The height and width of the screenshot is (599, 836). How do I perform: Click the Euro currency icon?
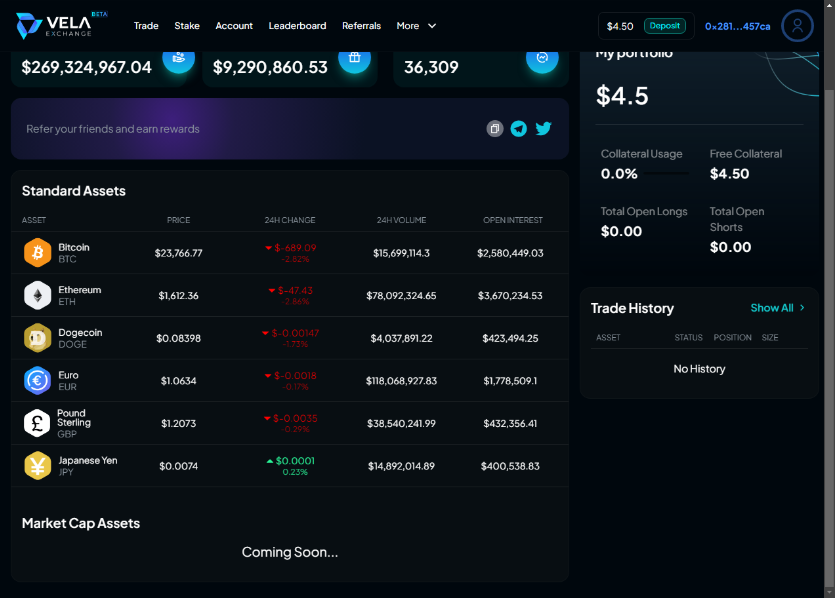pos(37,381)
